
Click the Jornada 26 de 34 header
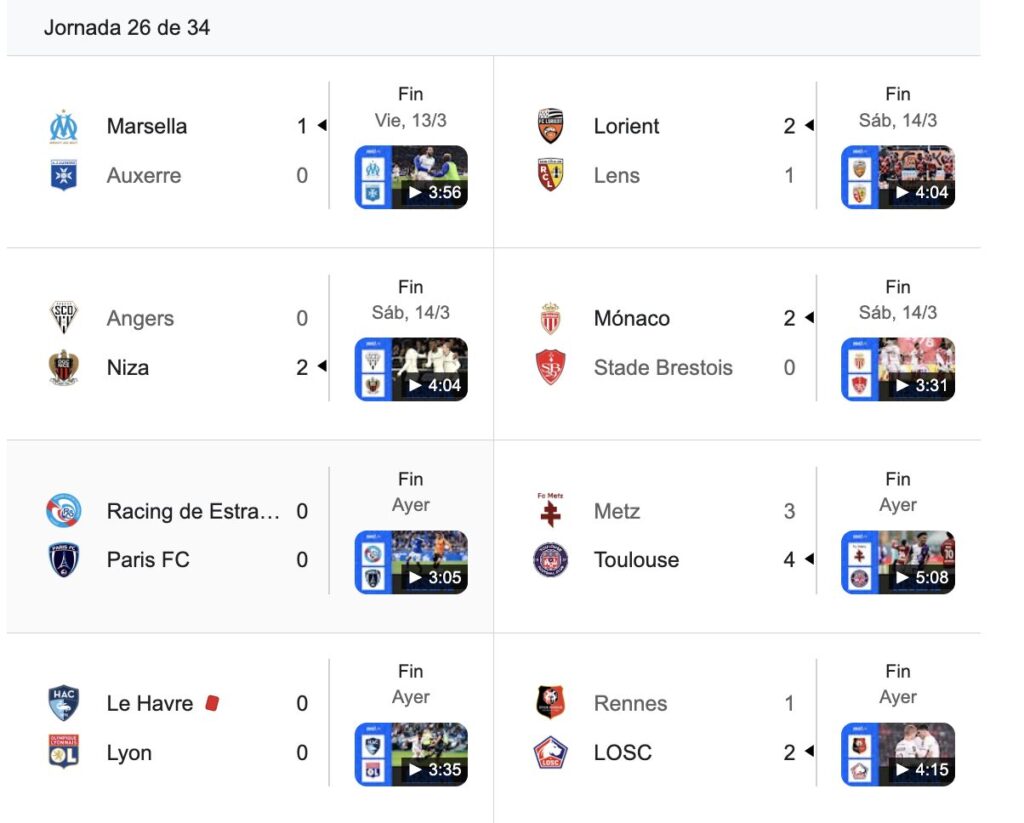127,28
